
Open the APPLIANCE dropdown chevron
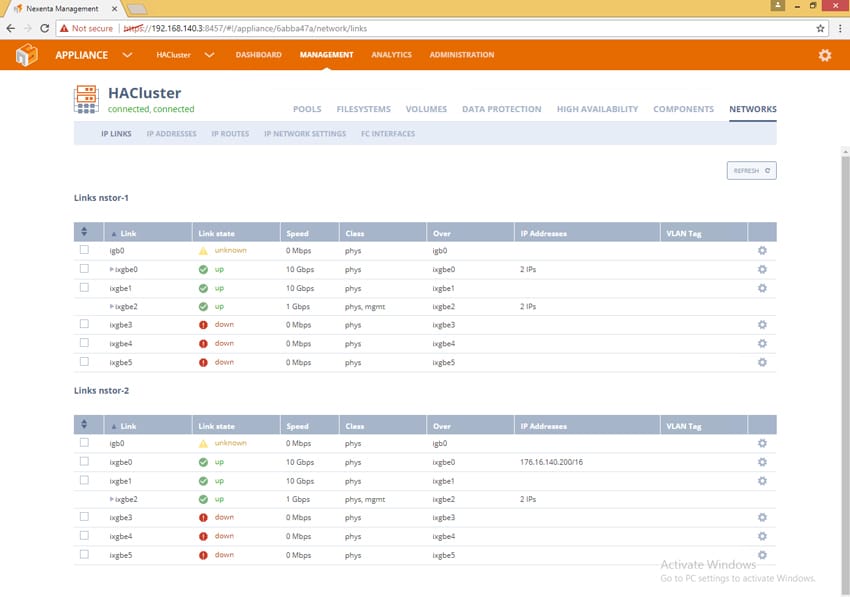127,55
